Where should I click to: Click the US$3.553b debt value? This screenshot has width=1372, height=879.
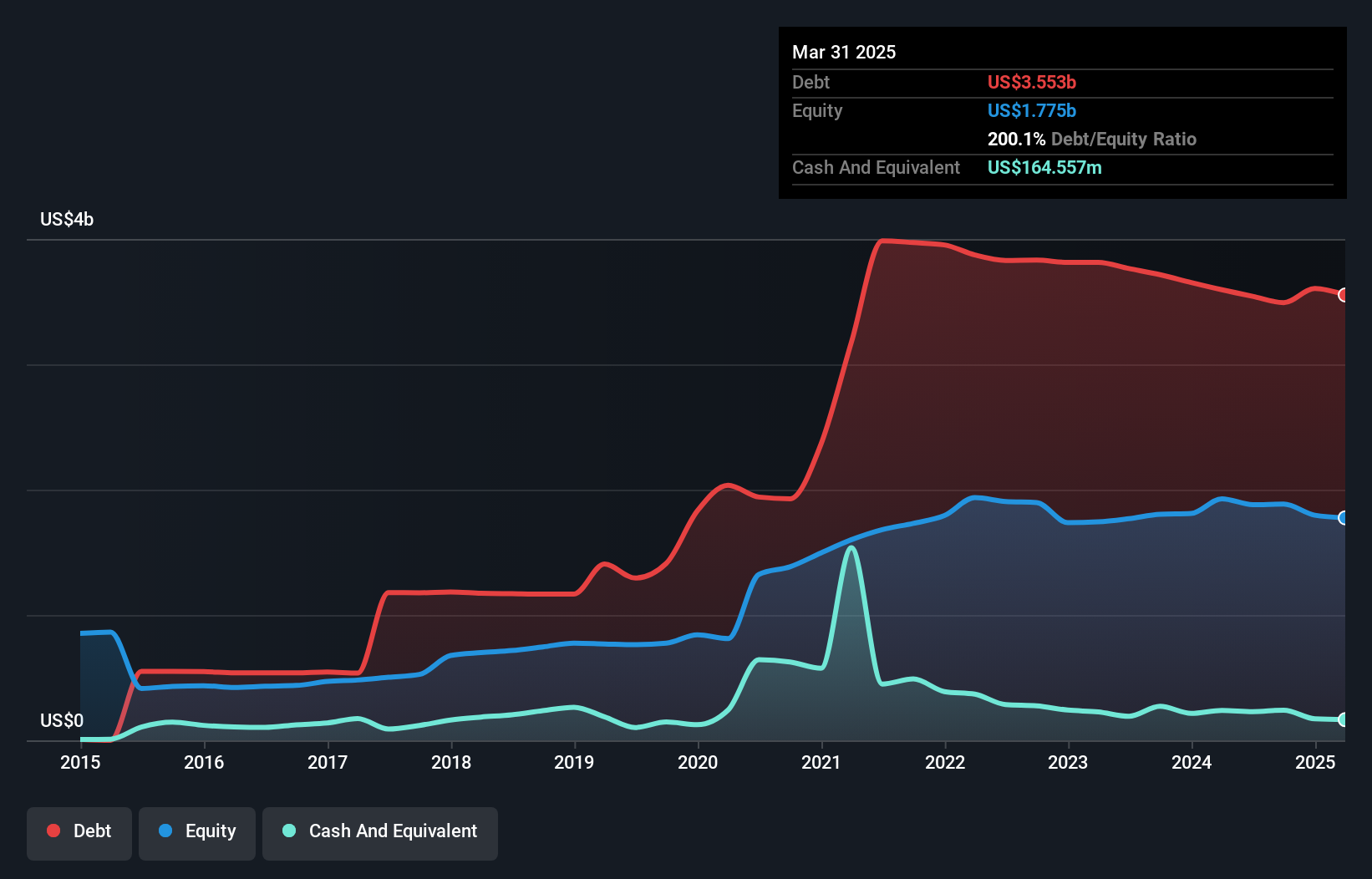[x=1032, y=82]
